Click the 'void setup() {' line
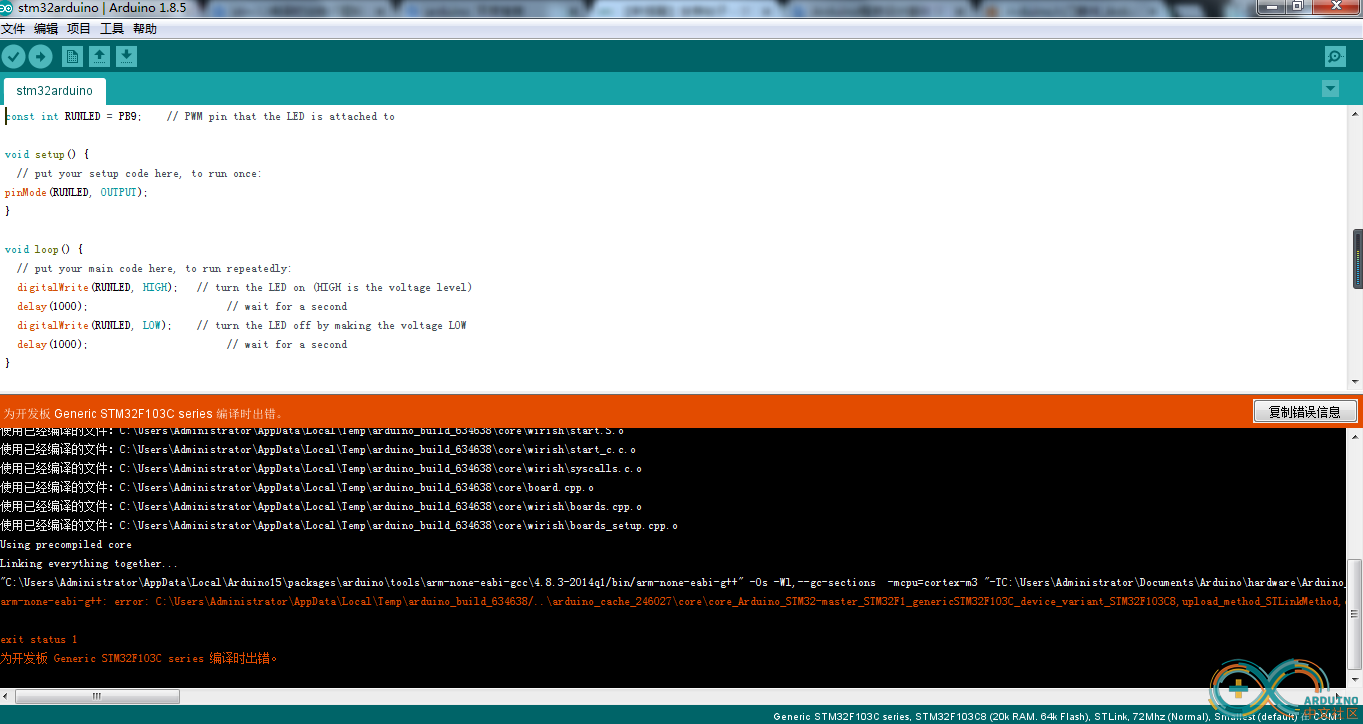The width and height of the screenshot is (1363, 724). pyautogui.click(x=47, y=155)
